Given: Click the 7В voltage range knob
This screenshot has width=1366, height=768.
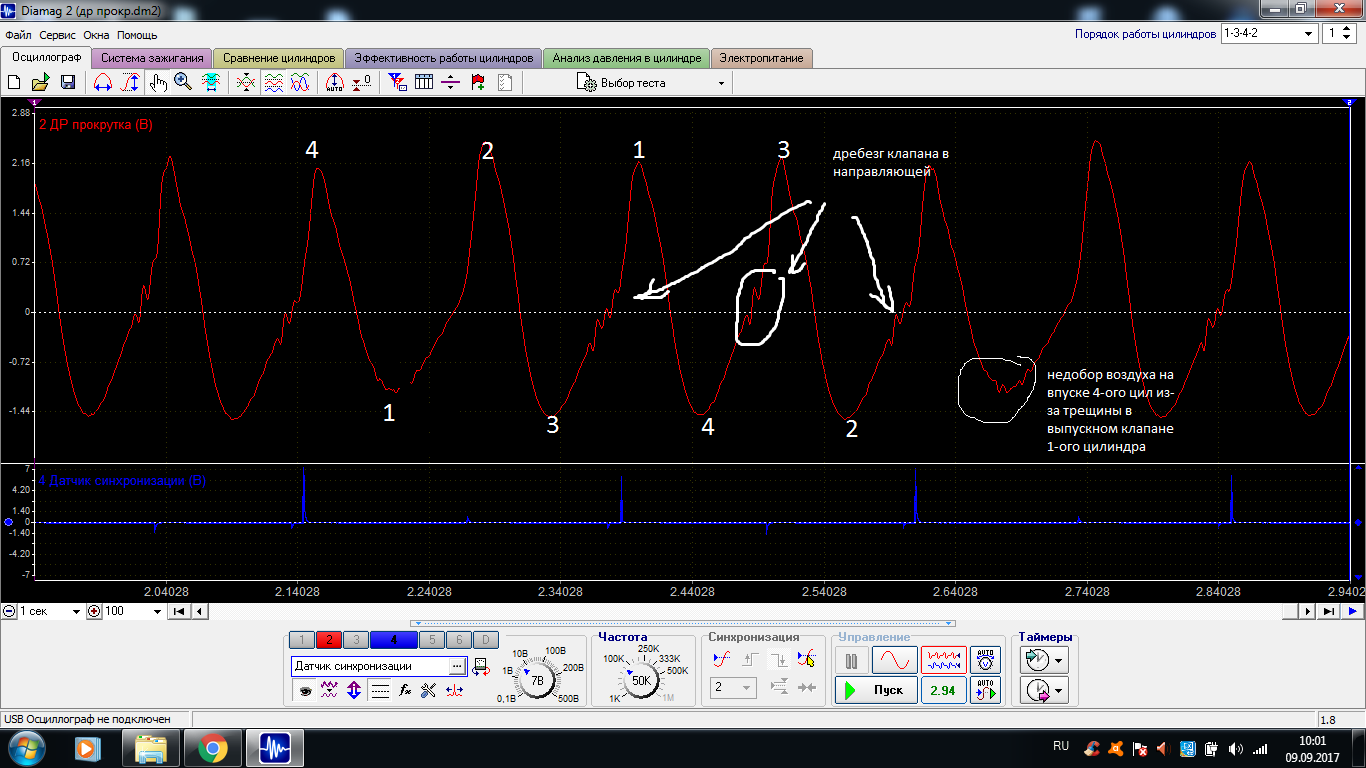Looking at the screenshot, I should pyautogui.click(x=537, y=680).
